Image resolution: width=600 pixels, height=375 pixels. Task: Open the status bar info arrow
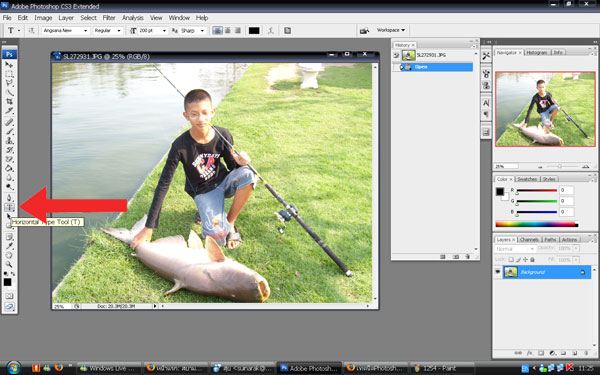155,306
